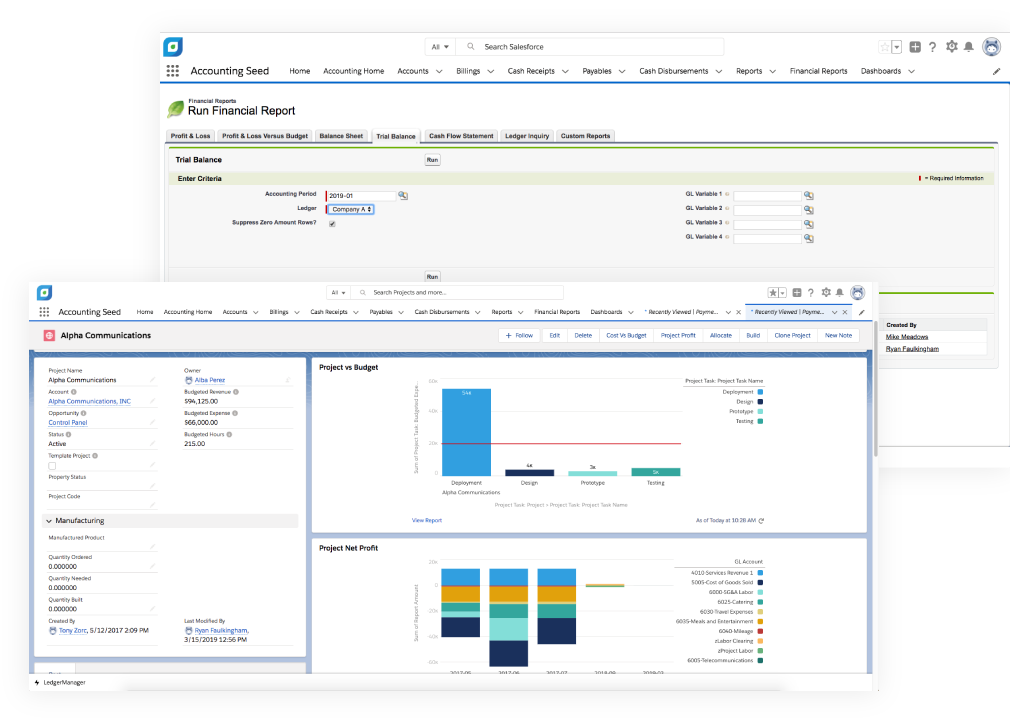The width and height of the screenshot is (1010, 720).
Task: Open the All search scope dropdown in Financial Report window
Action: (x=441, y=47)
